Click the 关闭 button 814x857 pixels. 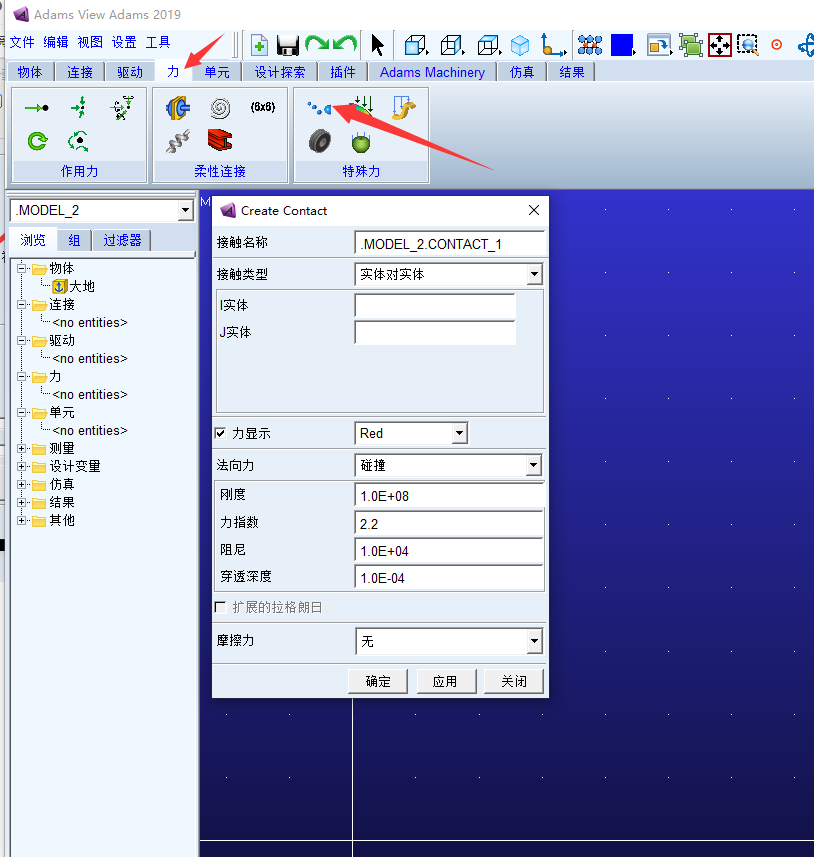514,682
